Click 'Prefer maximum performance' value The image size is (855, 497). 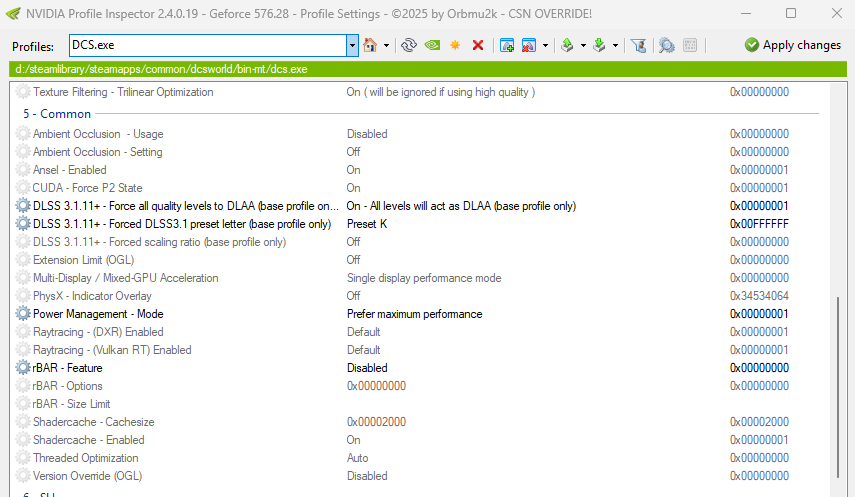coord(414,314)
